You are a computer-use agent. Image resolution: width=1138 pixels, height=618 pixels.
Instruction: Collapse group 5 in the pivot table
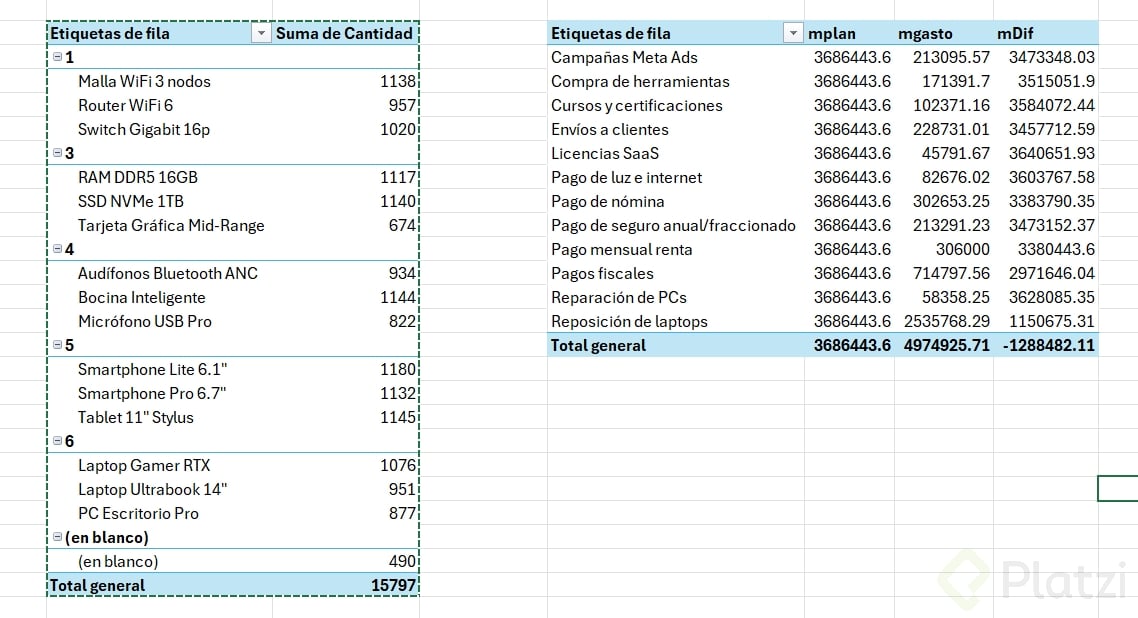pyautogui.click(x=57, y=345)
